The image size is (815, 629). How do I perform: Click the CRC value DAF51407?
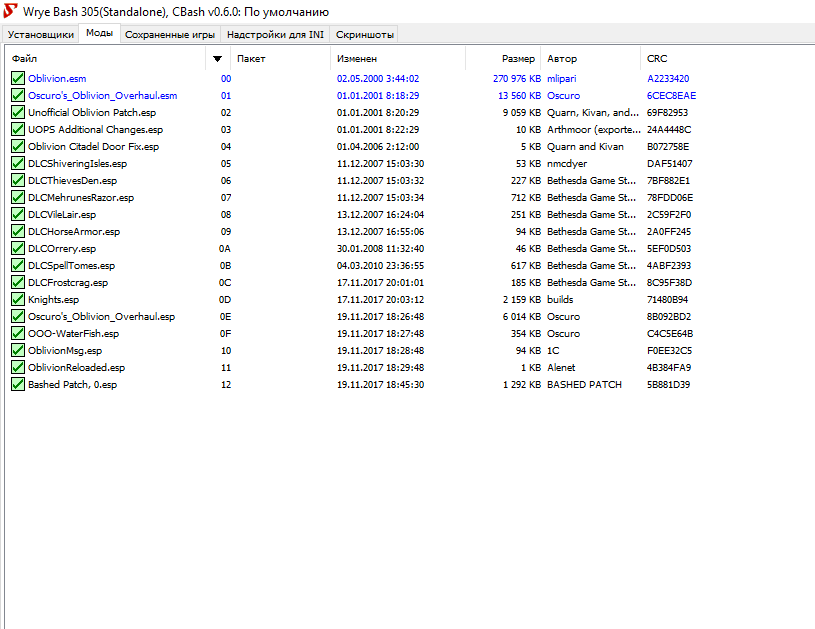(669, 164)
